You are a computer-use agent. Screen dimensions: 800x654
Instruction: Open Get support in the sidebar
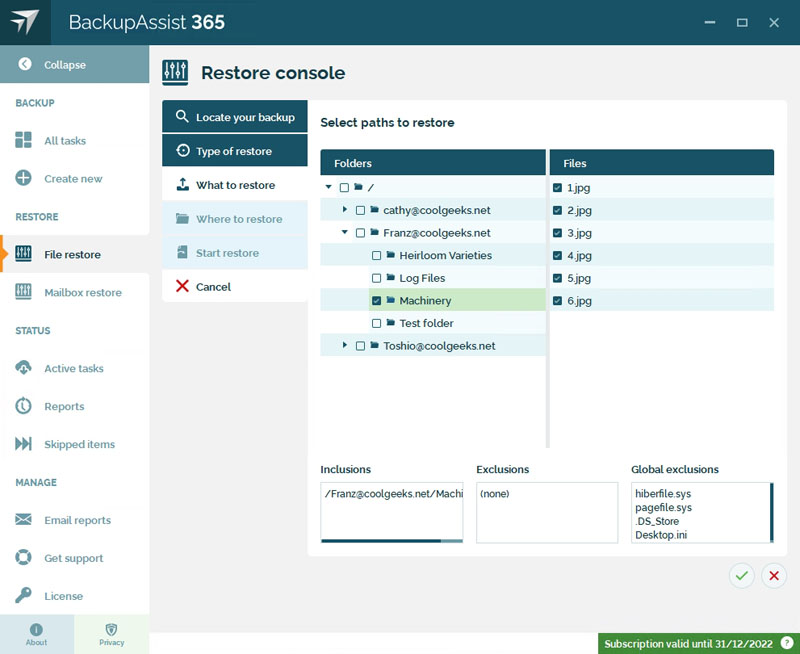pos(73,558)
